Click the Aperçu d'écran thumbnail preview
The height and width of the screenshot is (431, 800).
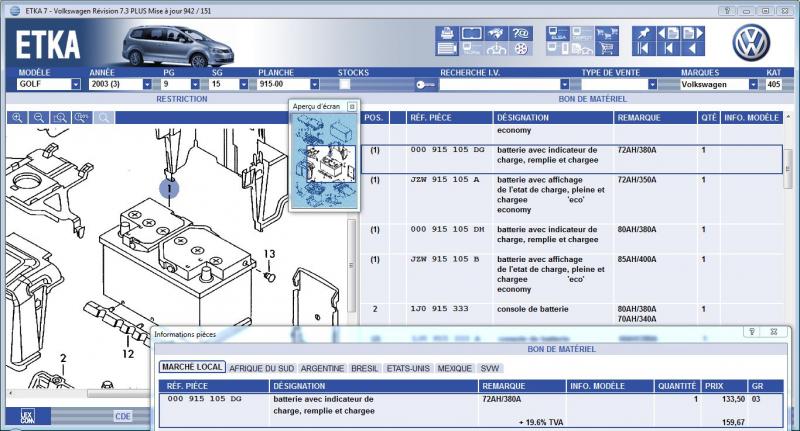click(x=324, y=161)
